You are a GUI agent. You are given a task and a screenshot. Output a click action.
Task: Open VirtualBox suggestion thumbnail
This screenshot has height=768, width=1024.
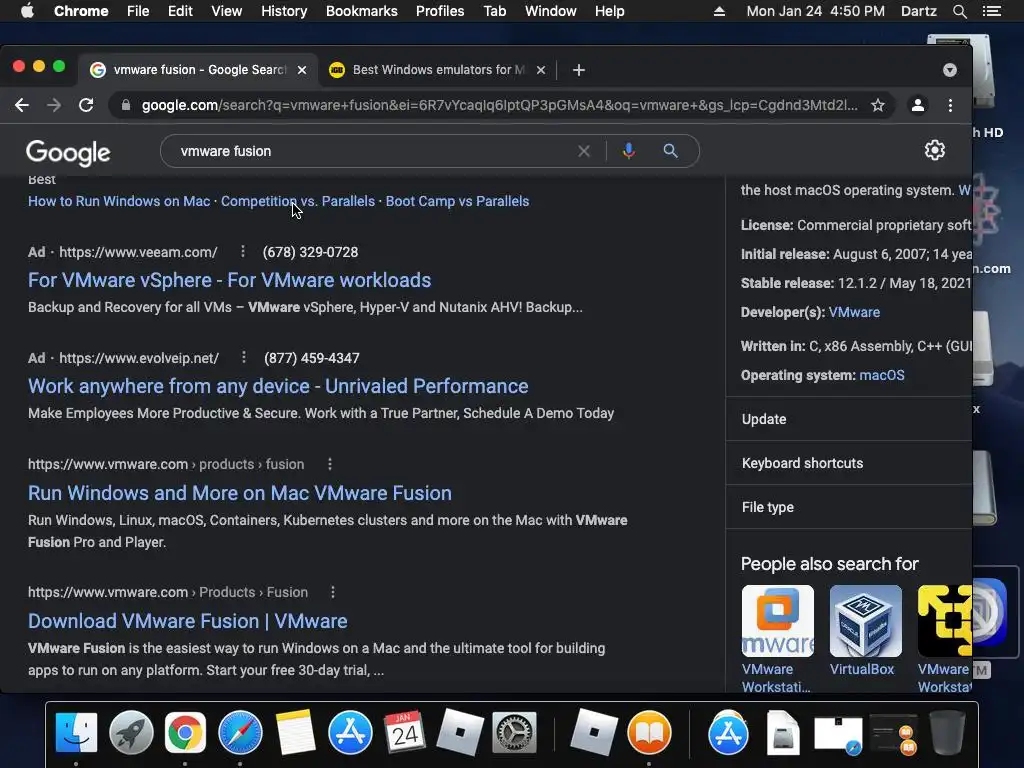[866, 621]
